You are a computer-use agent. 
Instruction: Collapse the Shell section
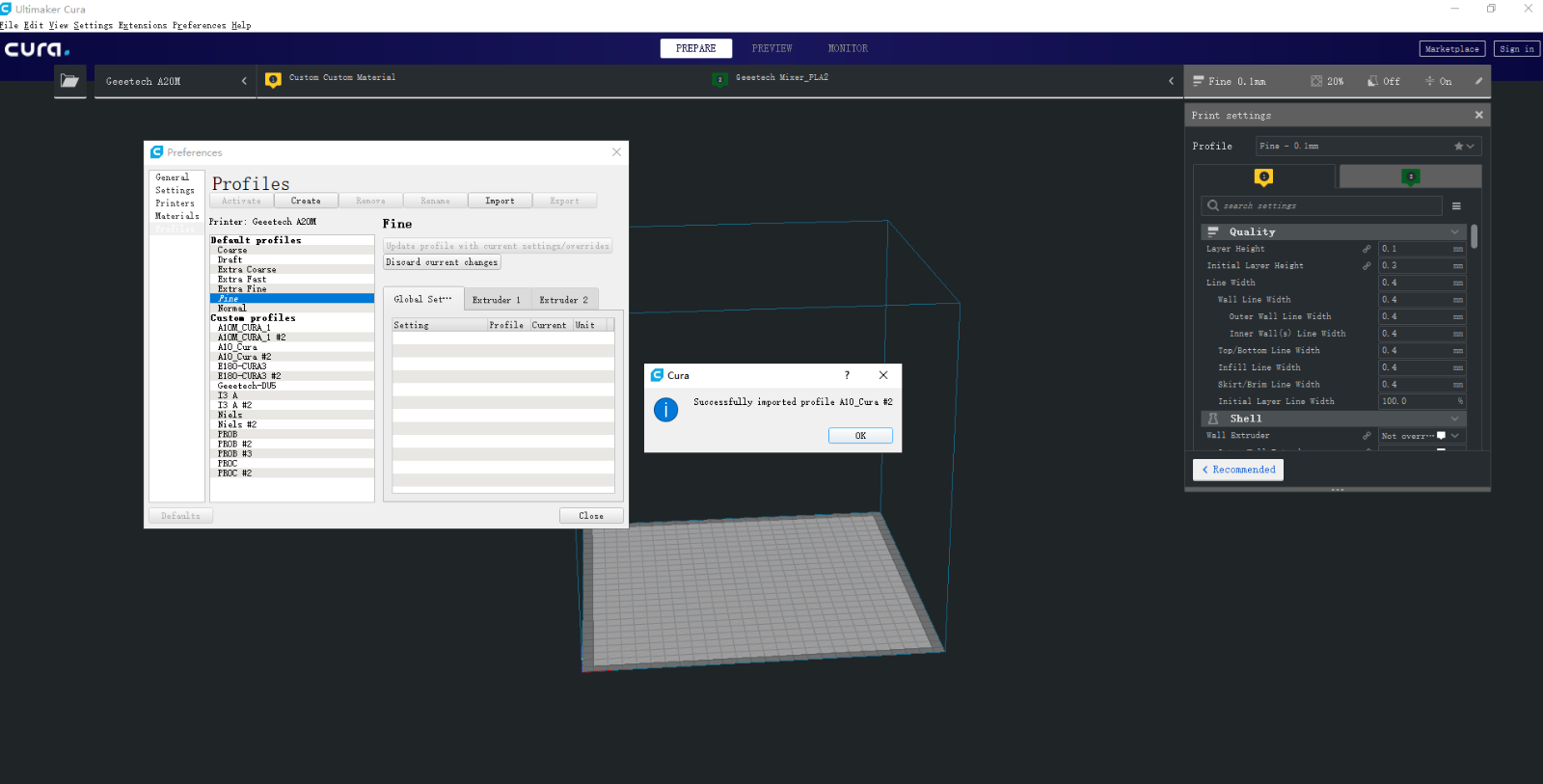pyautogui.click(x=1454, y=419)
